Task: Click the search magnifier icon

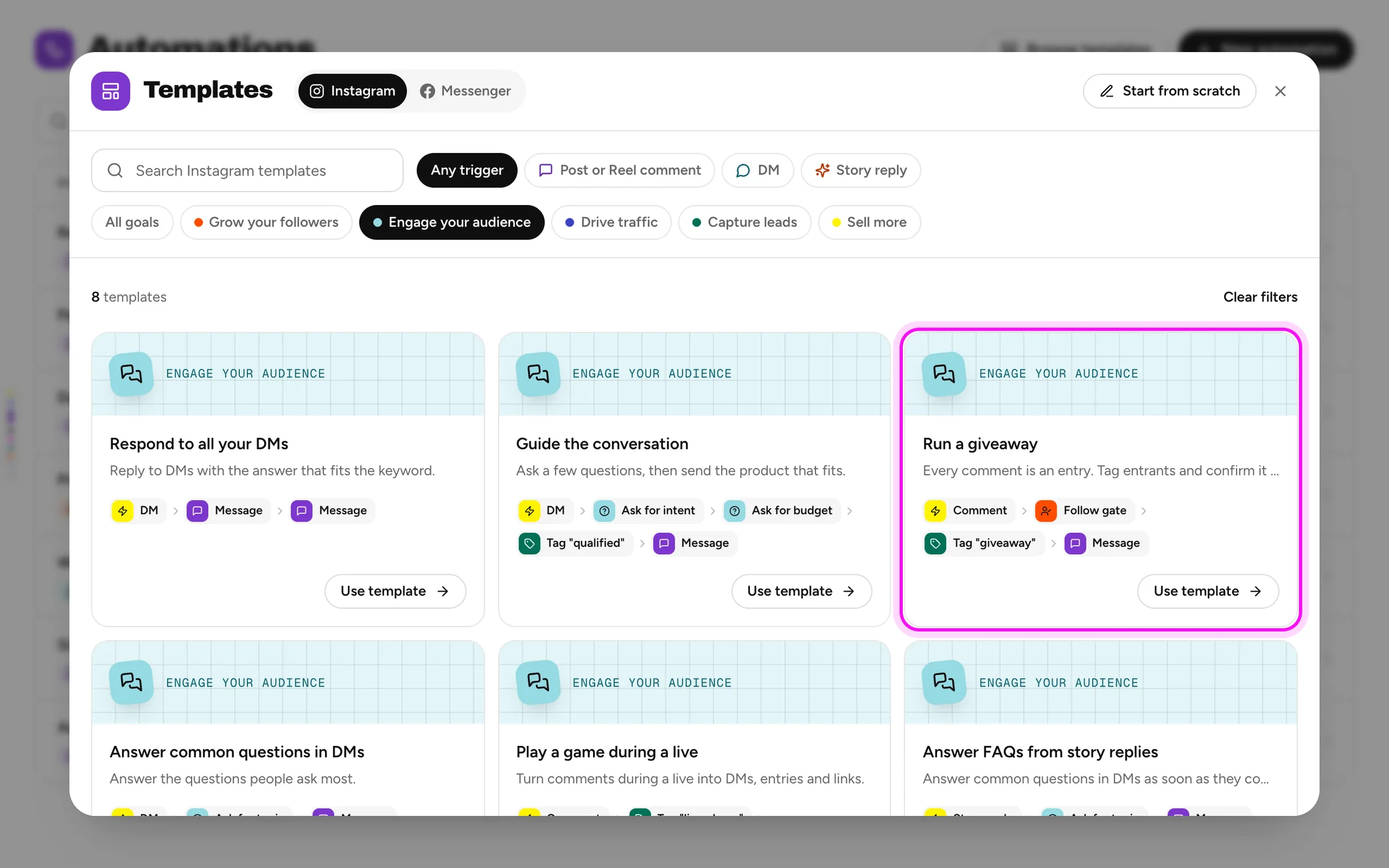Action: click(115, 170)
